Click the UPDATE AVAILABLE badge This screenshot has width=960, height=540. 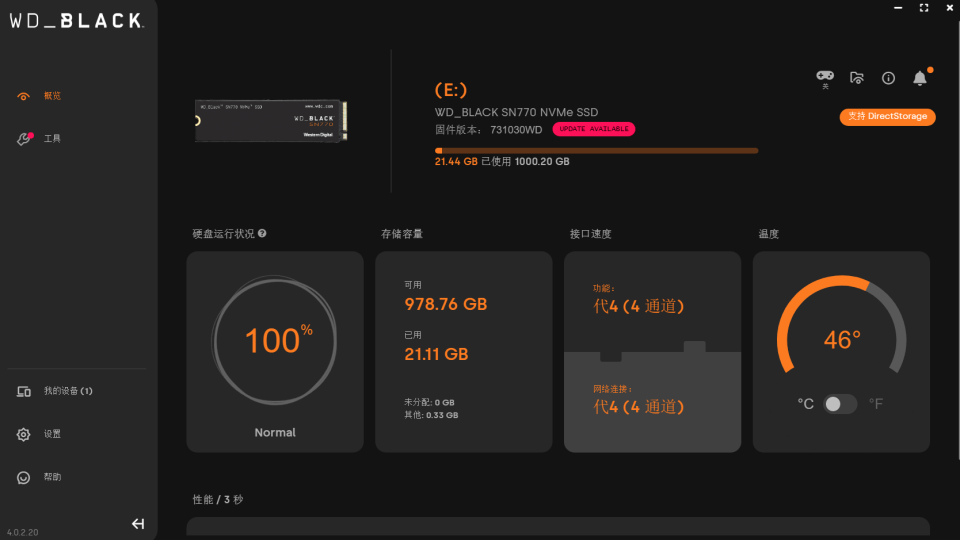pyautogui.click(x=594, y=129)
